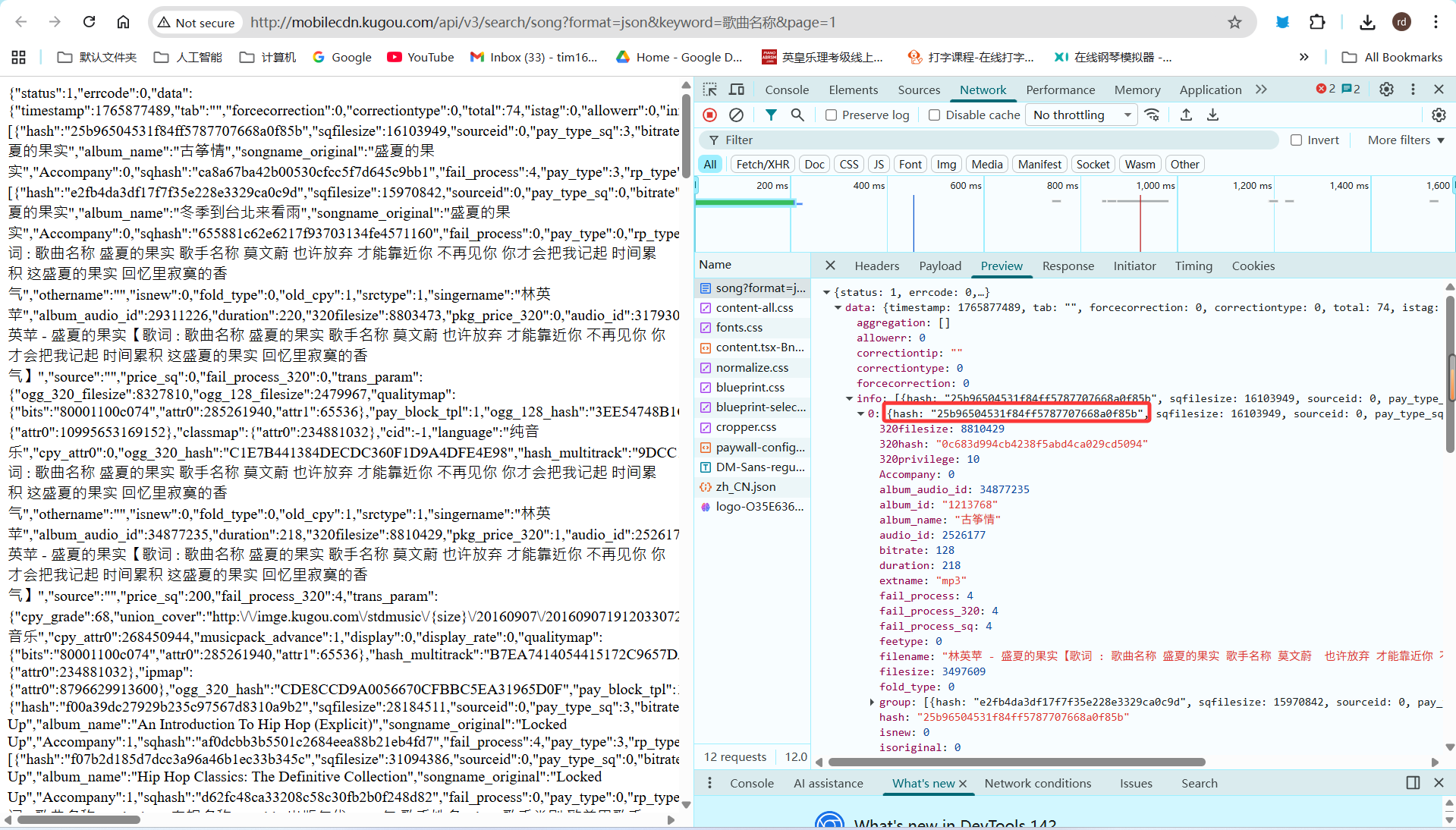The image size is (1456, 830).
Task: Open the tab groups grid icon in the bookmarks bar
Action: tap(19, 57)
